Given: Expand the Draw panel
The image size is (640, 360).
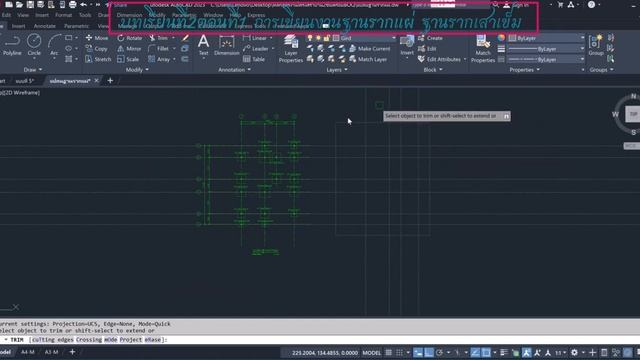Looking at the screenshot, I should pyautogui.click(x=33, y=70).
